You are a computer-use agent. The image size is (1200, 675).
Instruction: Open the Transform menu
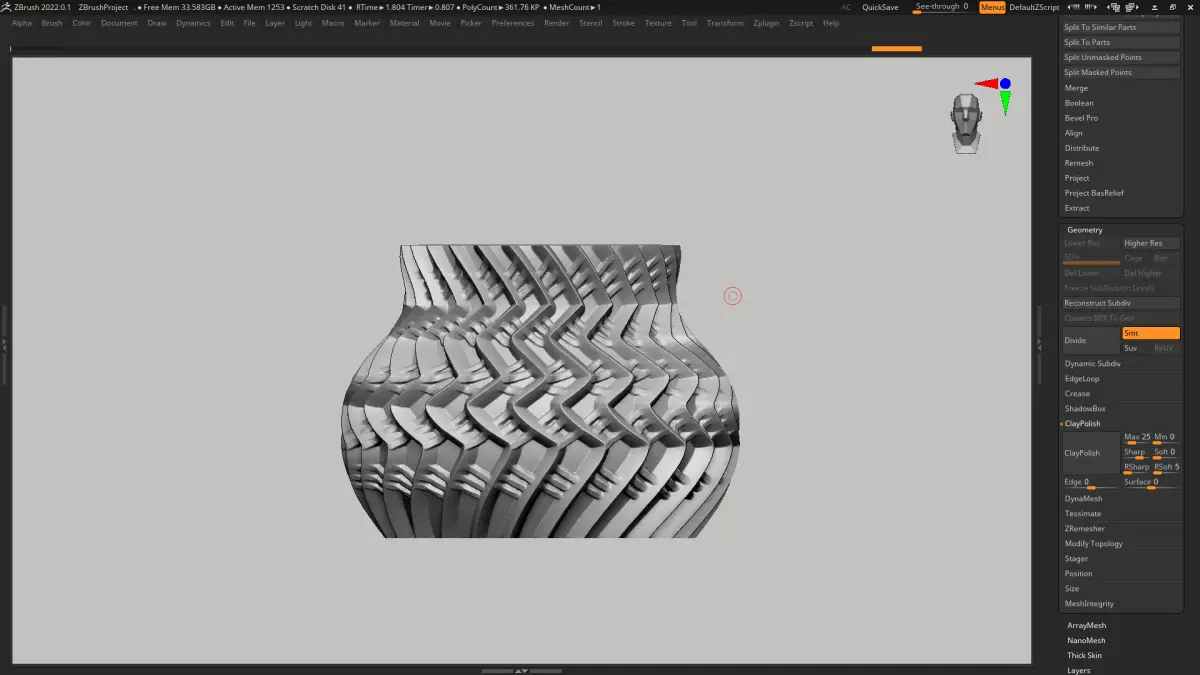click(725, 23)
